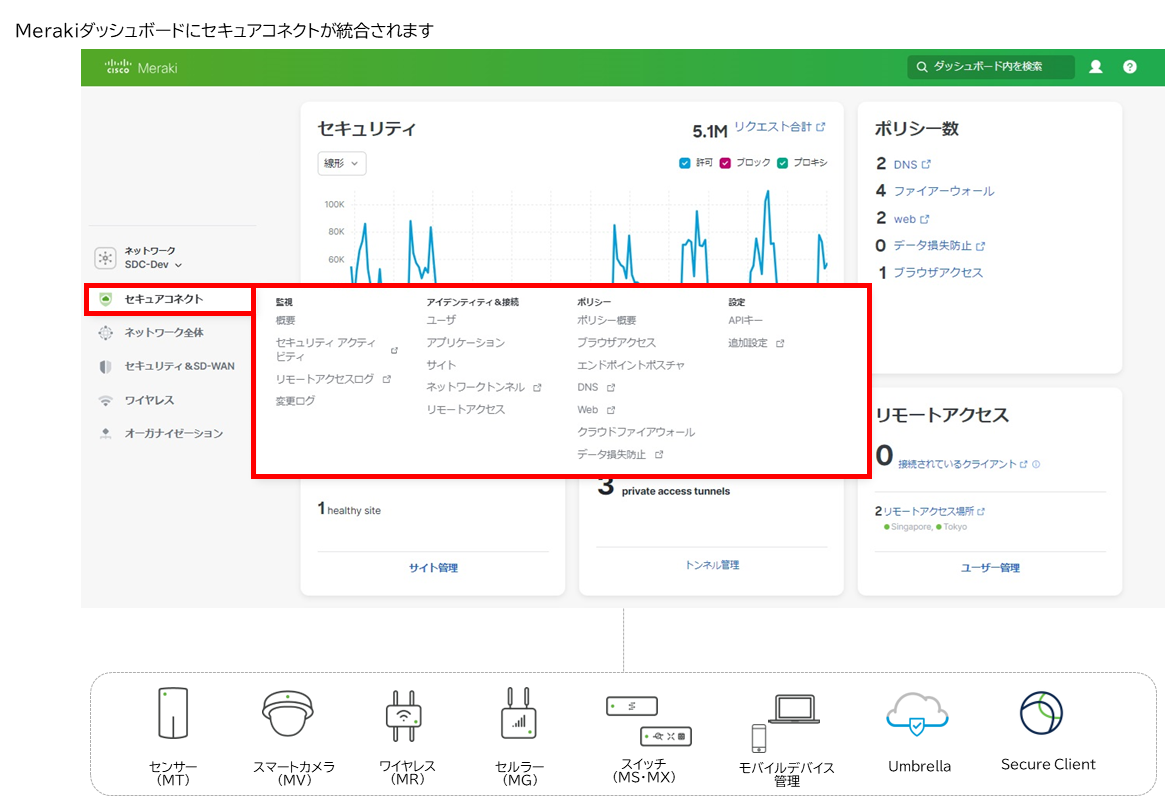The width and height of the screenshot is (1165, 807).
Task: Click ファイアーウォール link in ポリシー数
Action: point(944,191)
